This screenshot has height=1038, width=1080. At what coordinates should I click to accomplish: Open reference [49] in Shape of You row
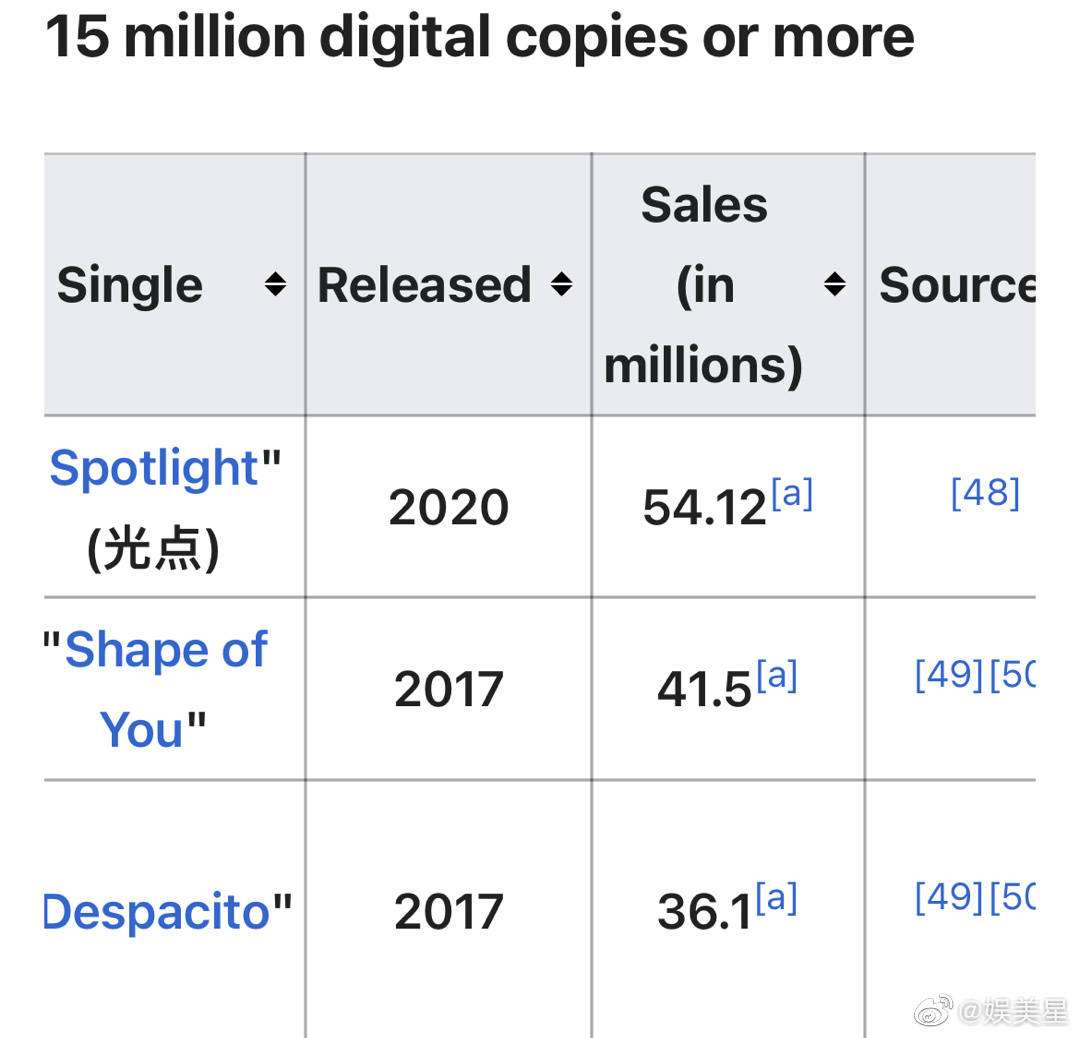pos(949,675)
